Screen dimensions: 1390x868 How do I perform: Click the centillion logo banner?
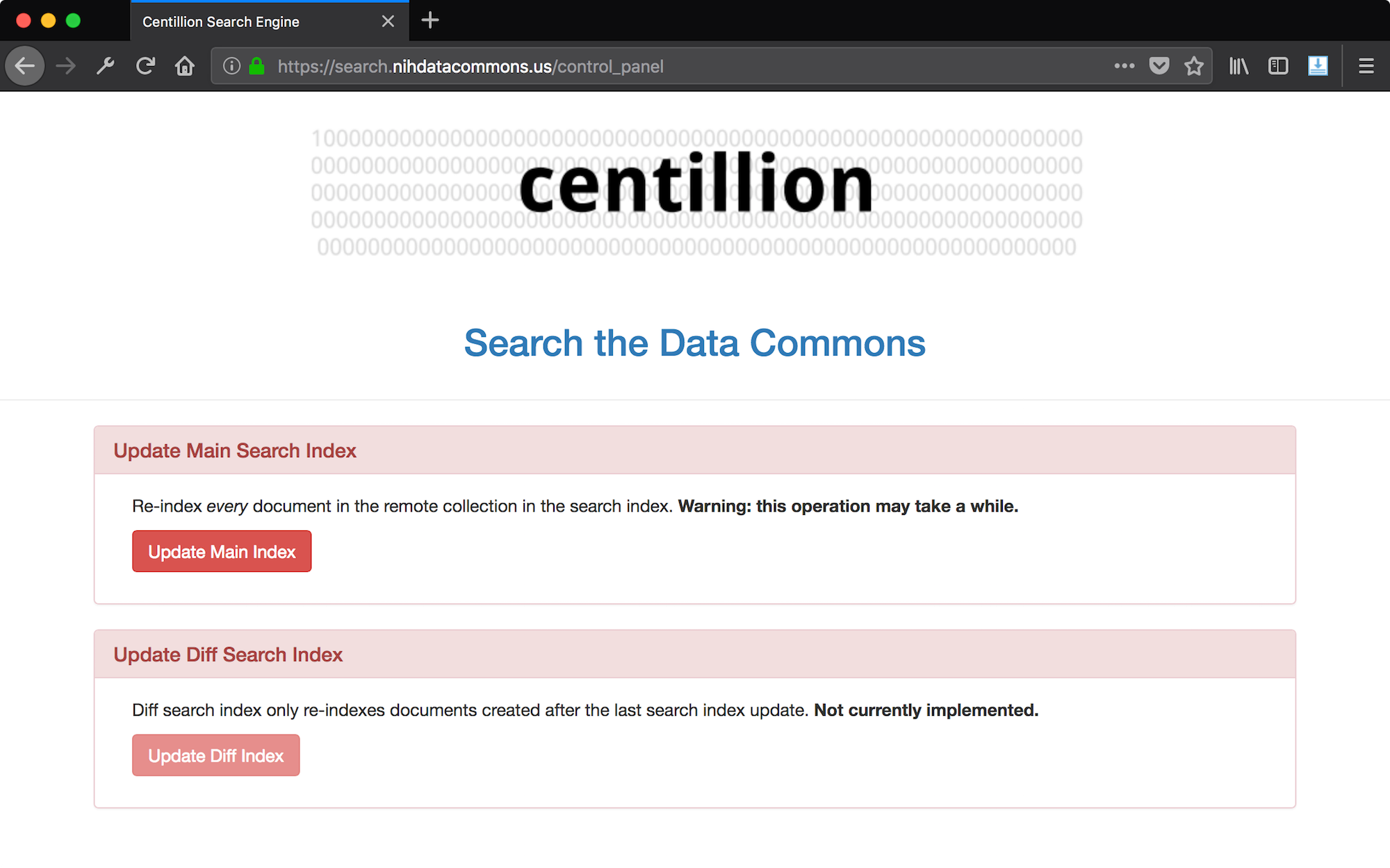coord(696,192)
